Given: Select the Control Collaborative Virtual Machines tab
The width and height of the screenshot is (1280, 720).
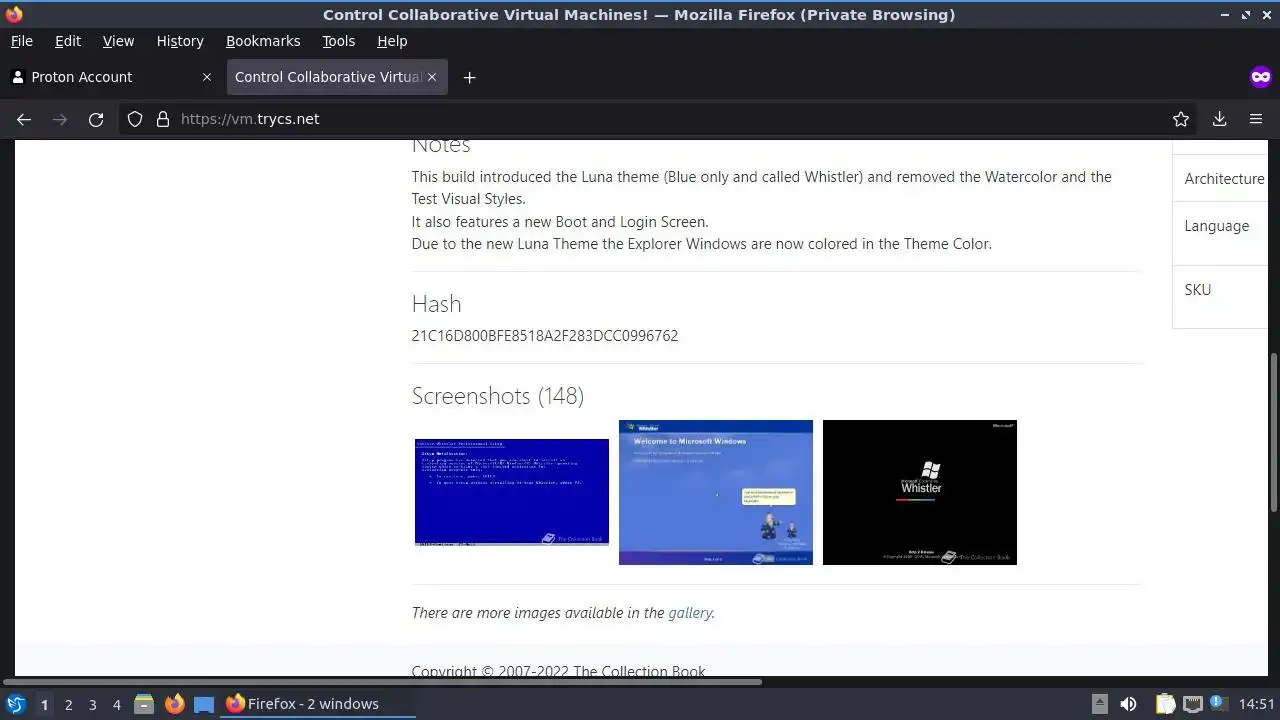Looking at the screenshot, I should [337, 77].
